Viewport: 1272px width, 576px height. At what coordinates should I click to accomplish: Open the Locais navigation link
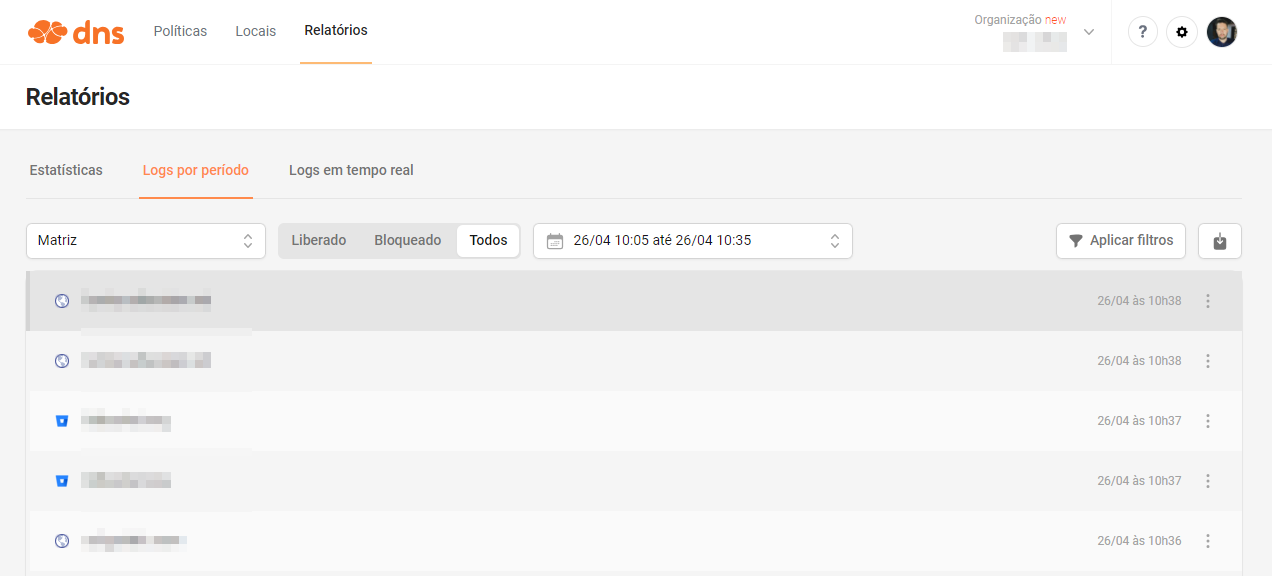pos(255,31)
